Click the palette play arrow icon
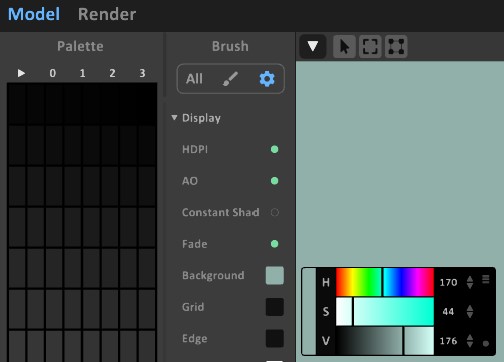The width and height of the screenshot is (504, 362). click(21, 73)
